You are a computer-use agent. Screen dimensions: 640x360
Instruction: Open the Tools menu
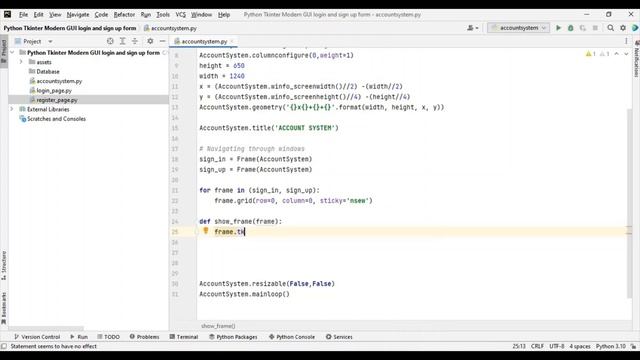(x=163, y=14)
